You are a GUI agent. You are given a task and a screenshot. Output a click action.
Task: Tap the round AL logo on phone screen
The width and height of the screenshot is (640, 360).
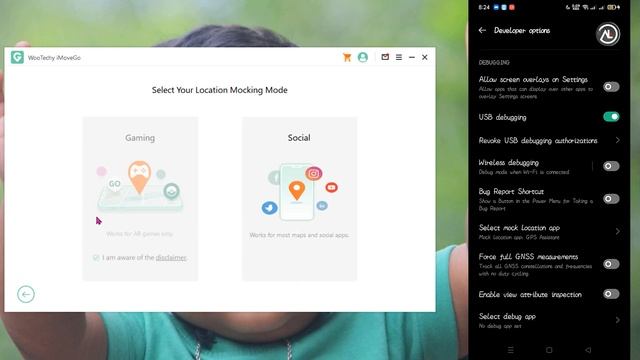(x=608, y=34)
